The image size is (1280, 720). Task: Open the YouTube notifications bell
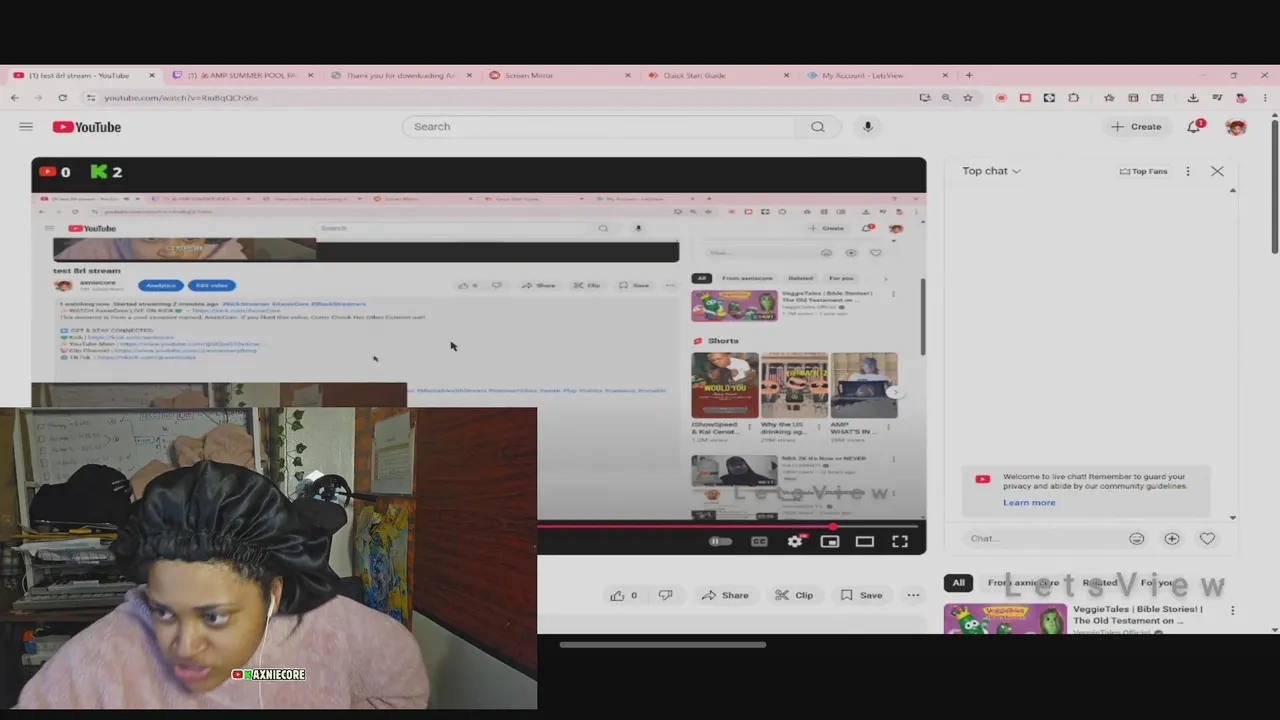pos(1194,127)
